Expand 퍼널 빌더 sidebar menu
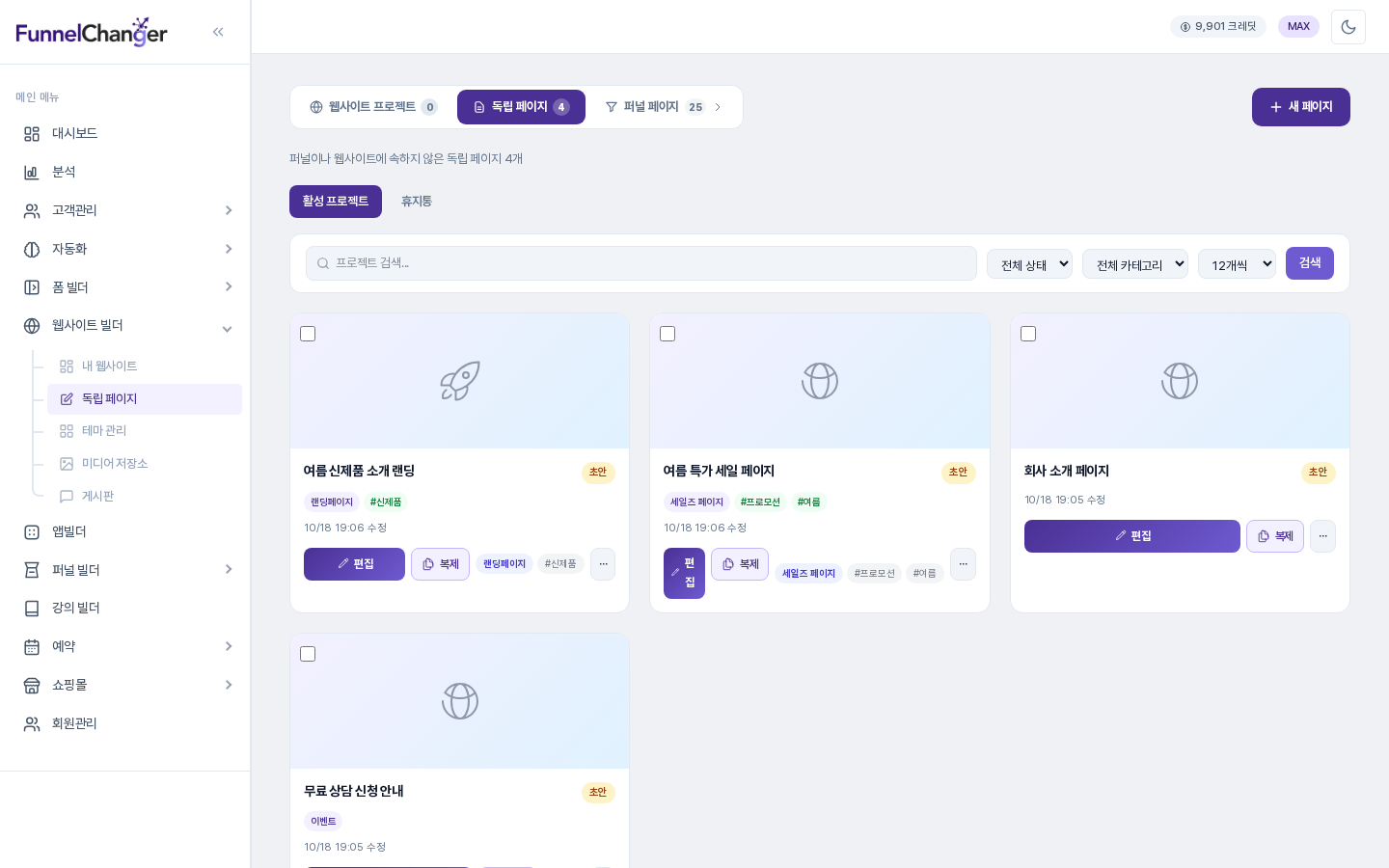Viewport: 1389px width, 868px height. tap(125, 570)
